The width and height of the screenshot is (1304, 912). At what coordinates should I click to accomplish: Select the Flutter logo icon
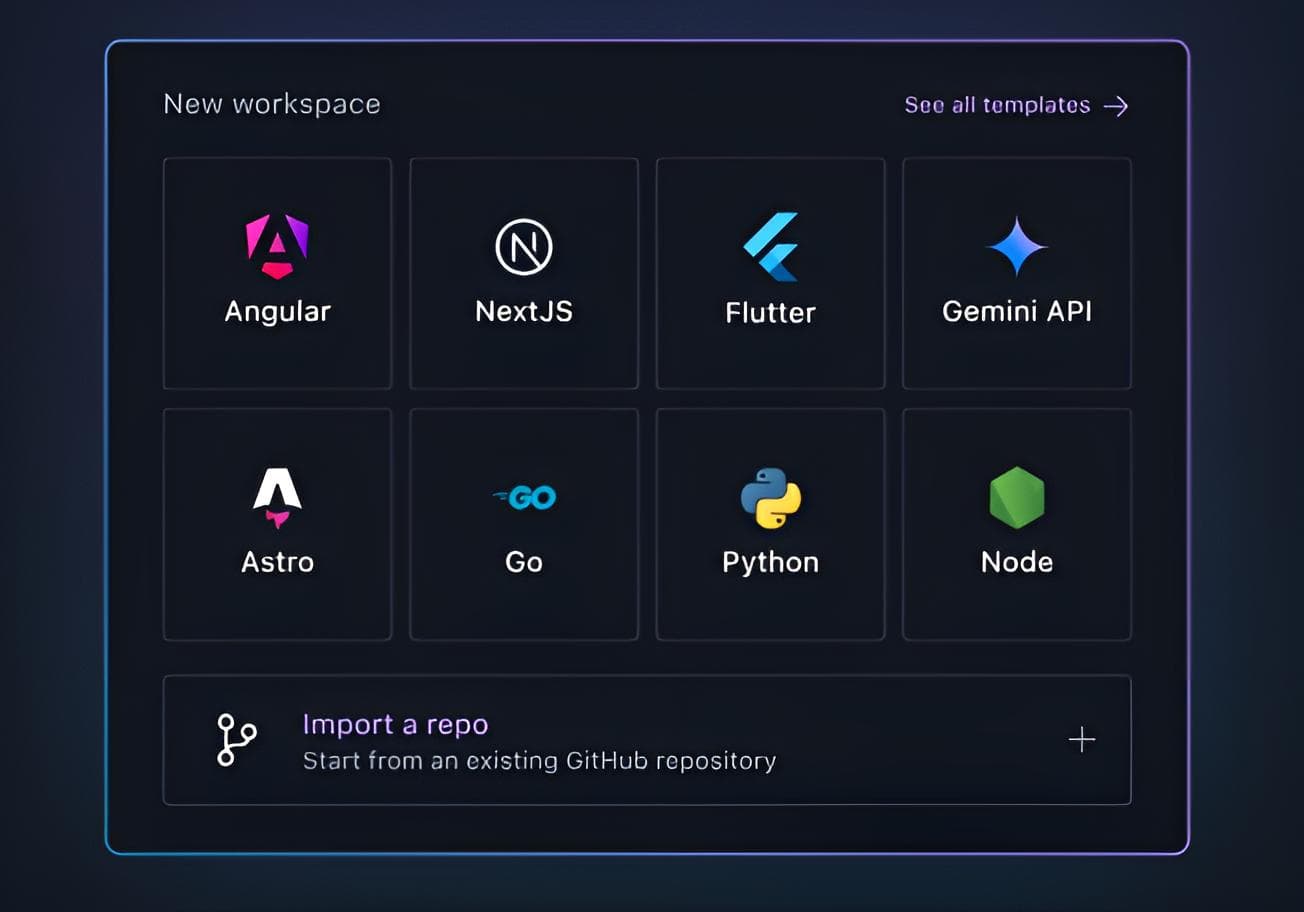coord(770,246)
